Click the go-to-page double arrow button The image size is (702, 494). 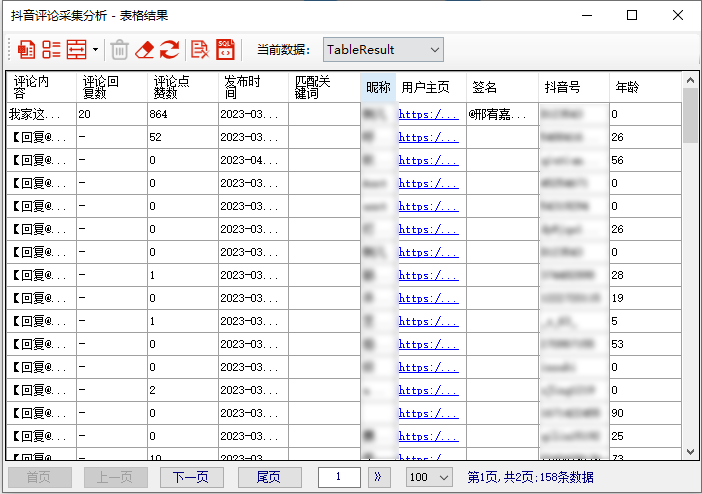pos(378,477)
